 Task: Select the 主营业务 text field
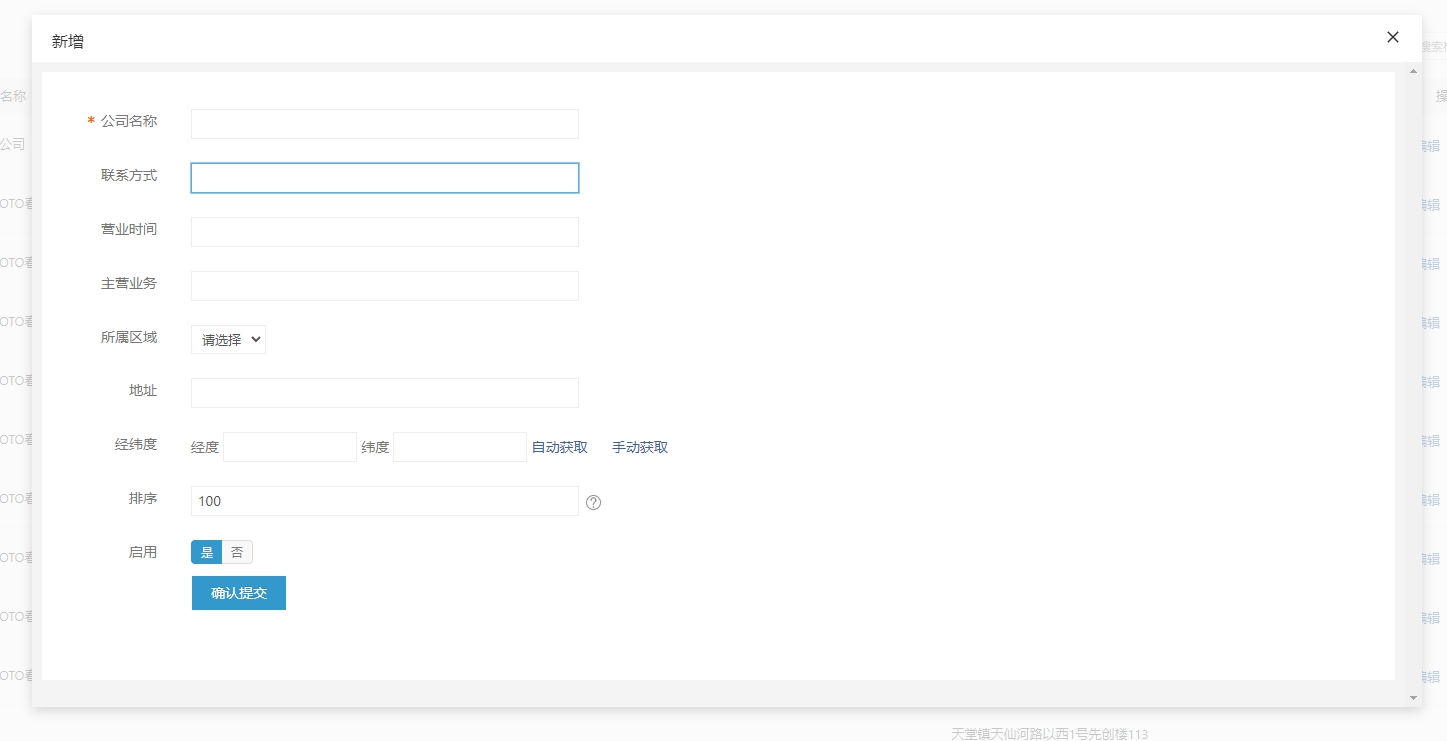click(x=384, y=286)
